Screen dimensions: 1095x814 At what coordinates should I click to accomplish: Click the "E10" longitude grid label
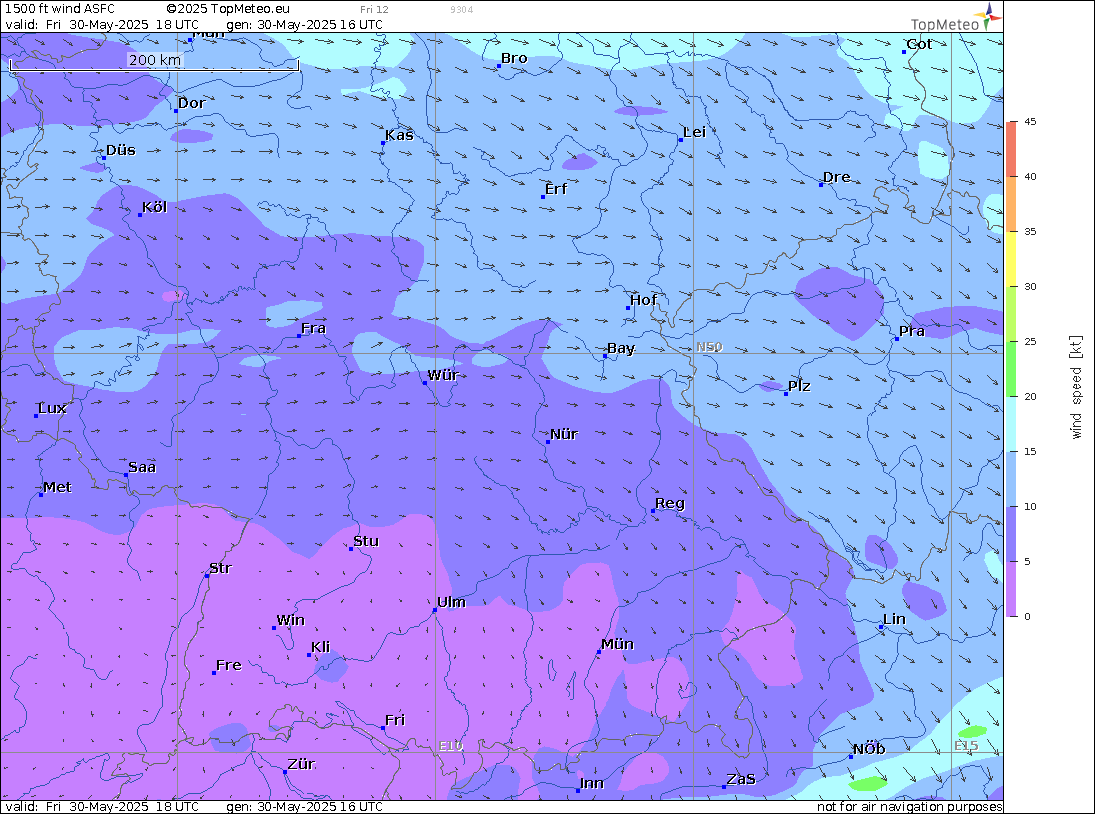tap(451, 746)
